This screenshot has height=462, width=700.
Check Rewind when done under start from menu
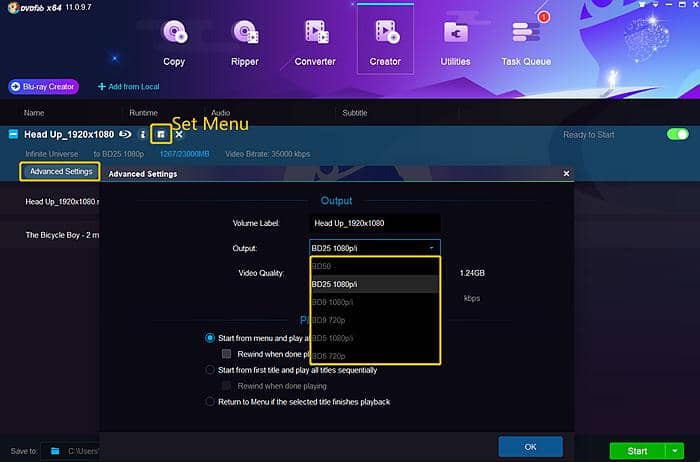[227, 354]
